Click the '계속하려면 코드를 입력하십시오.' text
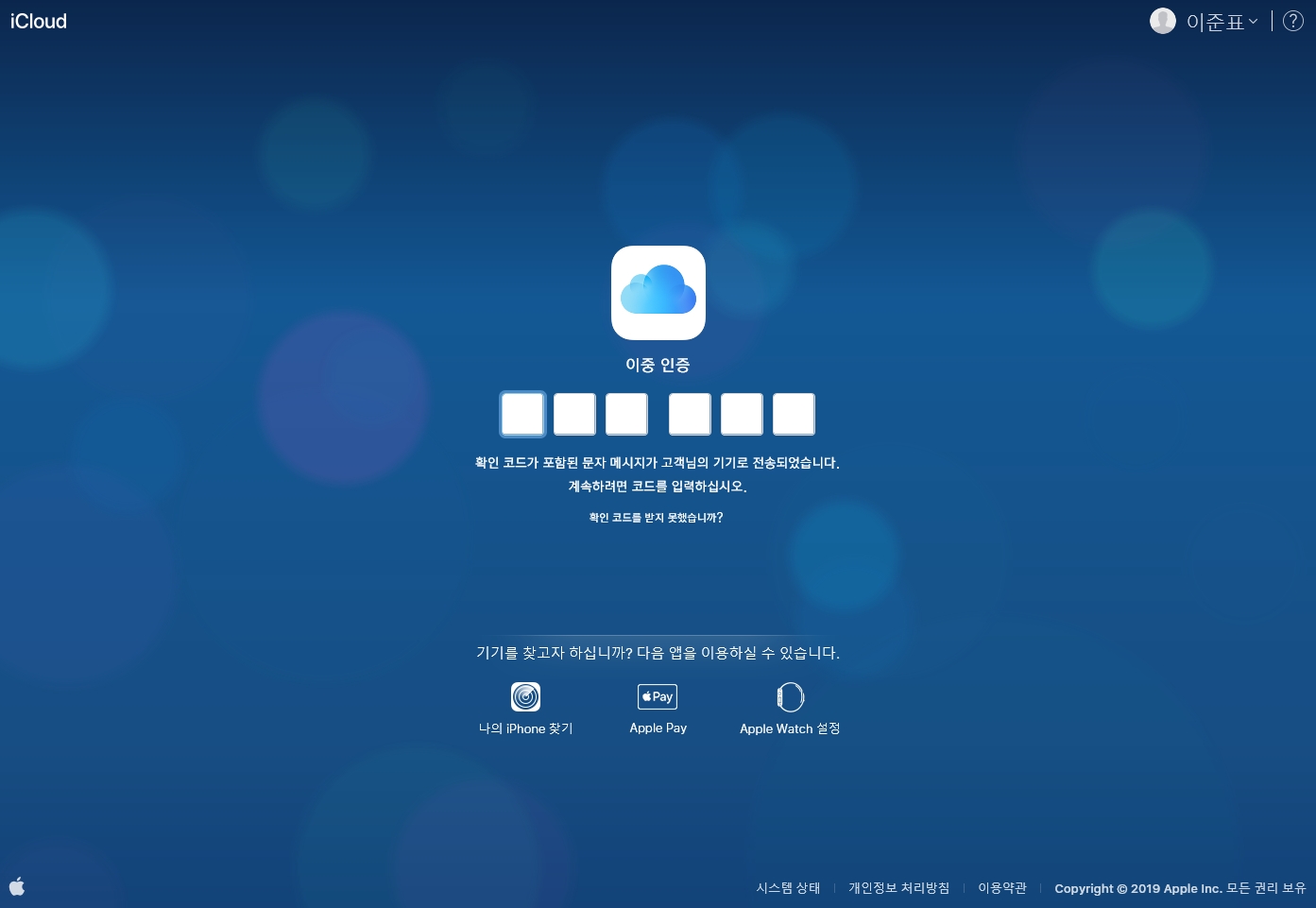The height and width of the screenshot is (908, 1316). (x=658, y=487)
